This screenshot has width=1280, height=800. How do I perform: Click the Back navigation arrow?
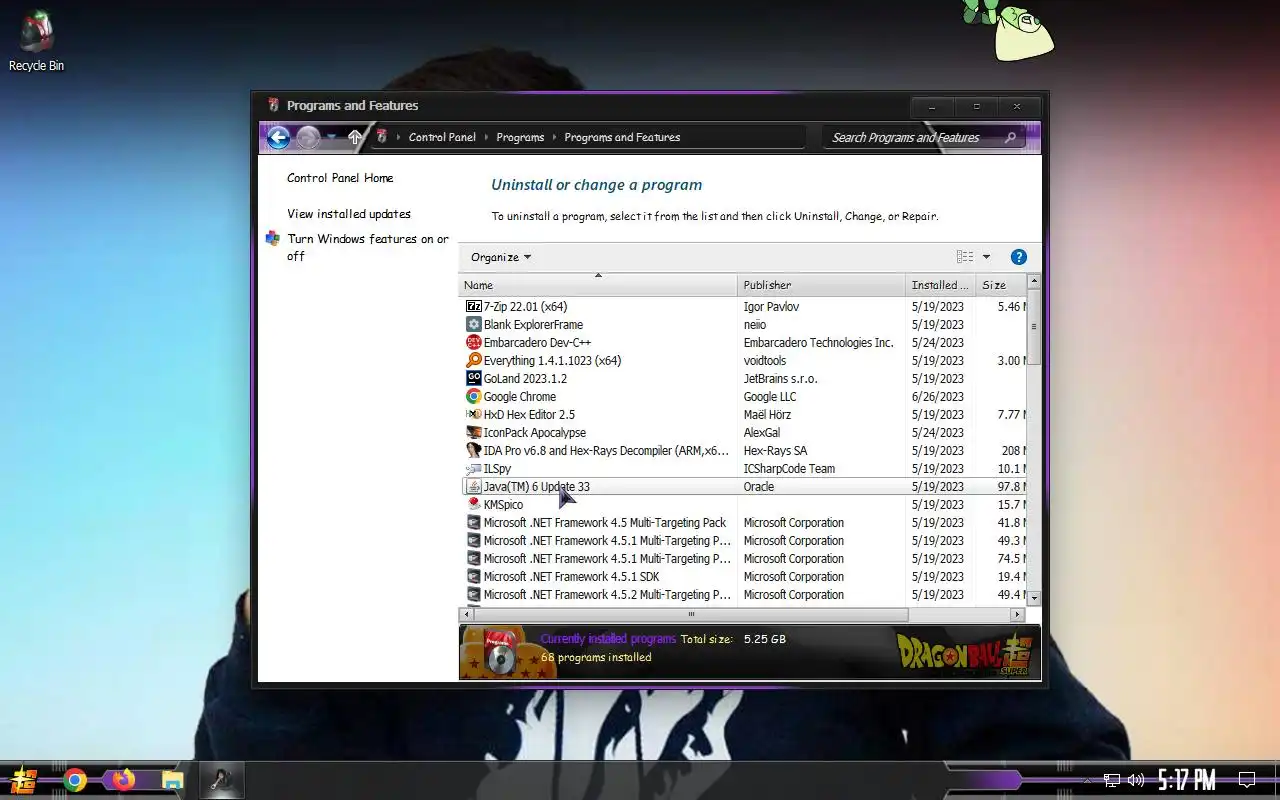[278, 138]
